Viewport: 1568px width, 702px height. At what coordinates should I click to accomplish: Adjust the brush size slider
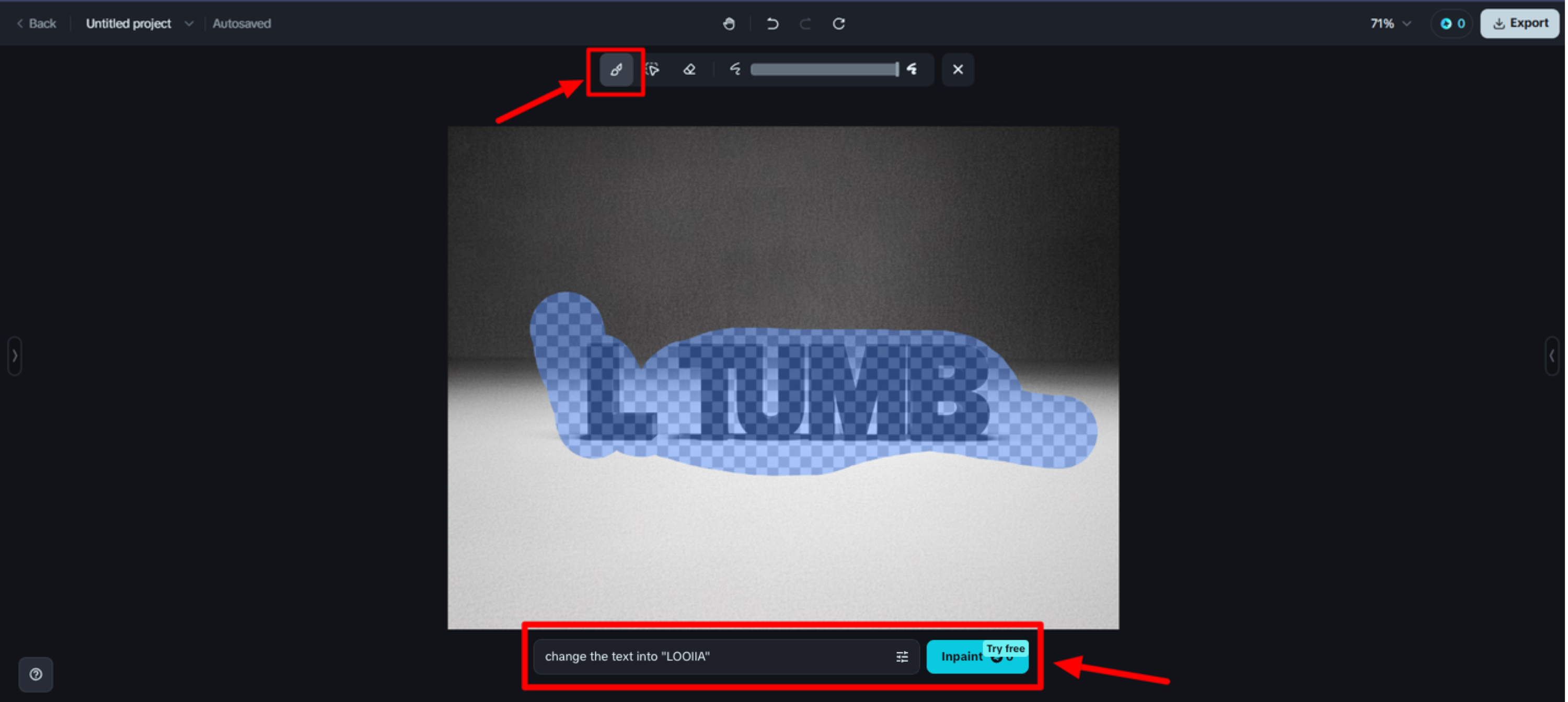click(x=824, y=70)
